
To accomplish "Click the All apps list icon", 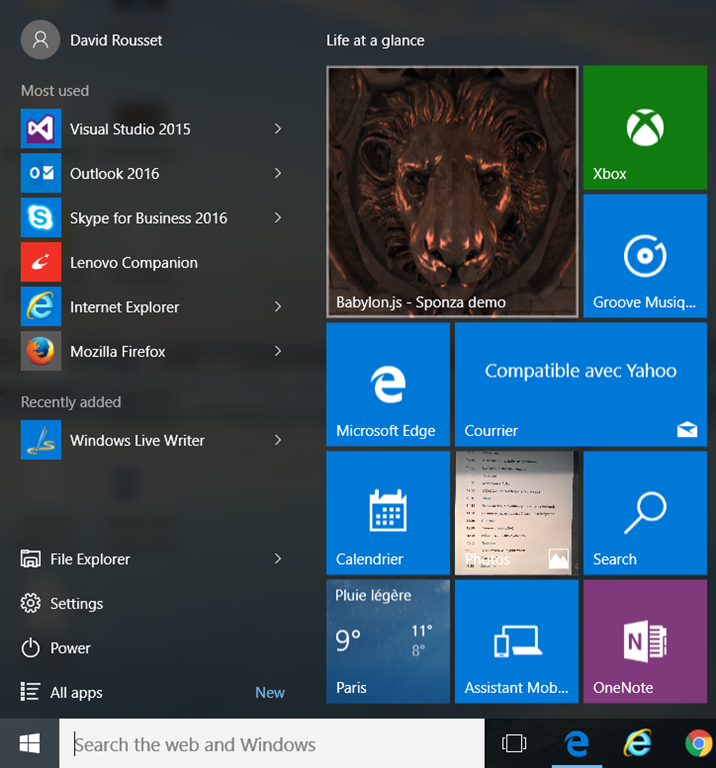I will pos(30,692).
